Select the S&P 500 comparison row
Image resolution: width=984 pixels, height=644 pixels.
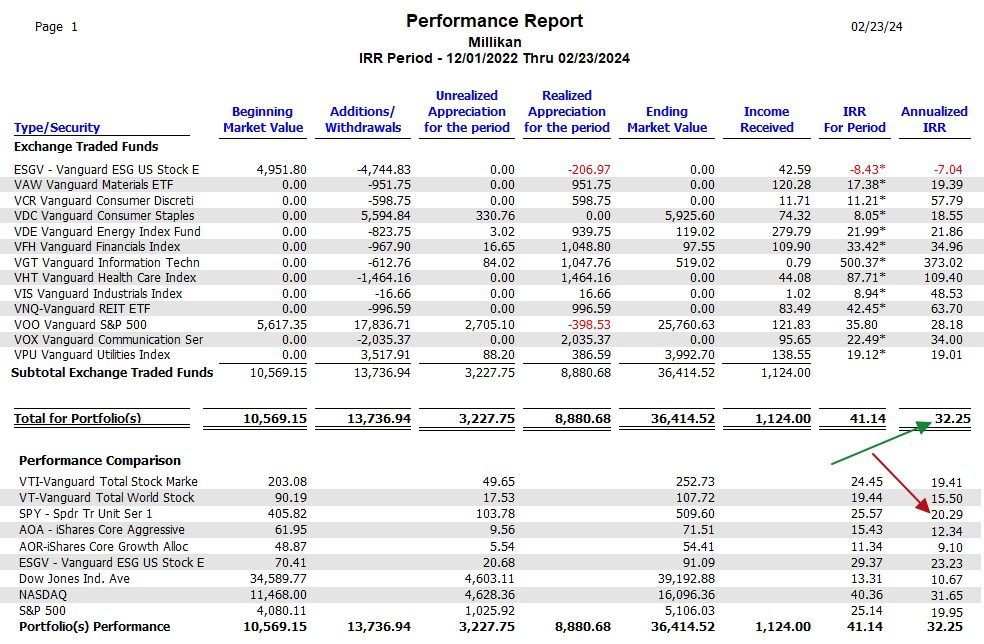pos(492,610)
